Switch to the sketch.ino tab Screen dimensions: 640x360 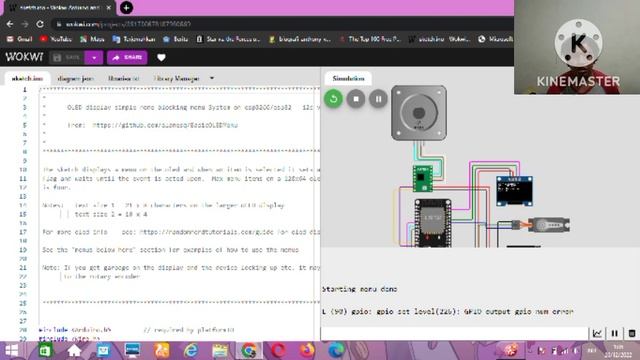point(27,78)
